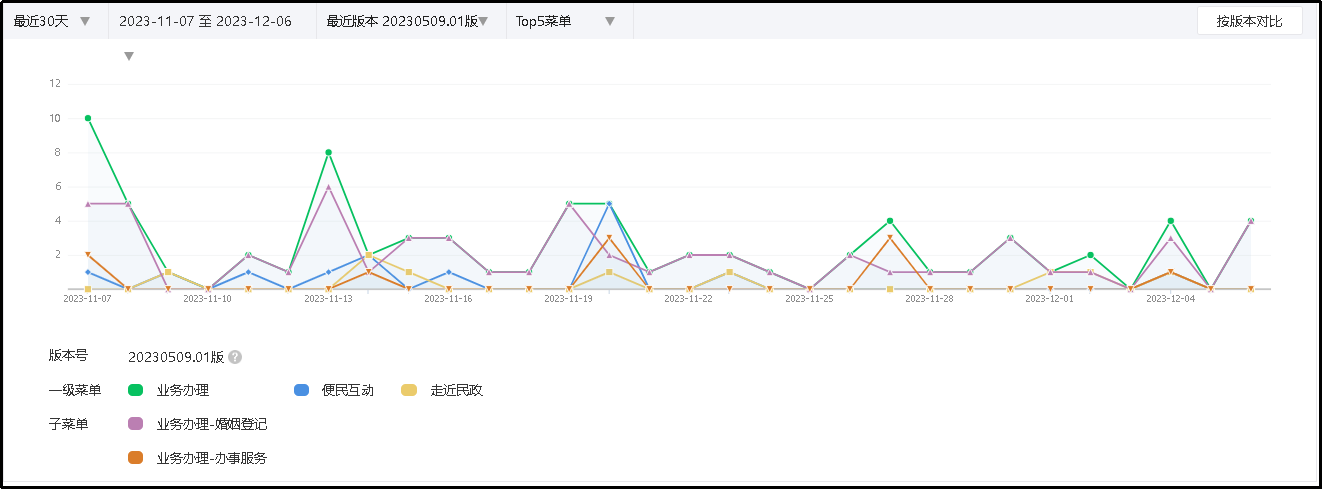Open the 最近30天 time range dropdown
The width and height of the screenshot is (1324, 490).
point(52,21)
